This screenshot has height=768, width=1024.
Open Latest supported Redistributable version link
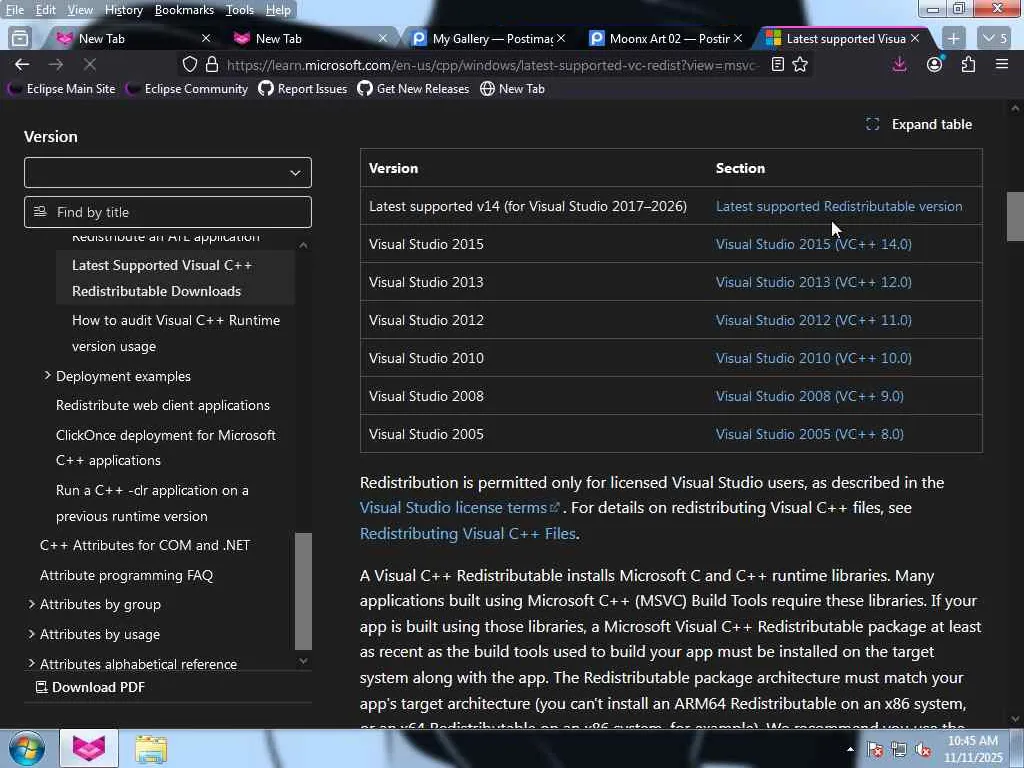click(839, 206)
